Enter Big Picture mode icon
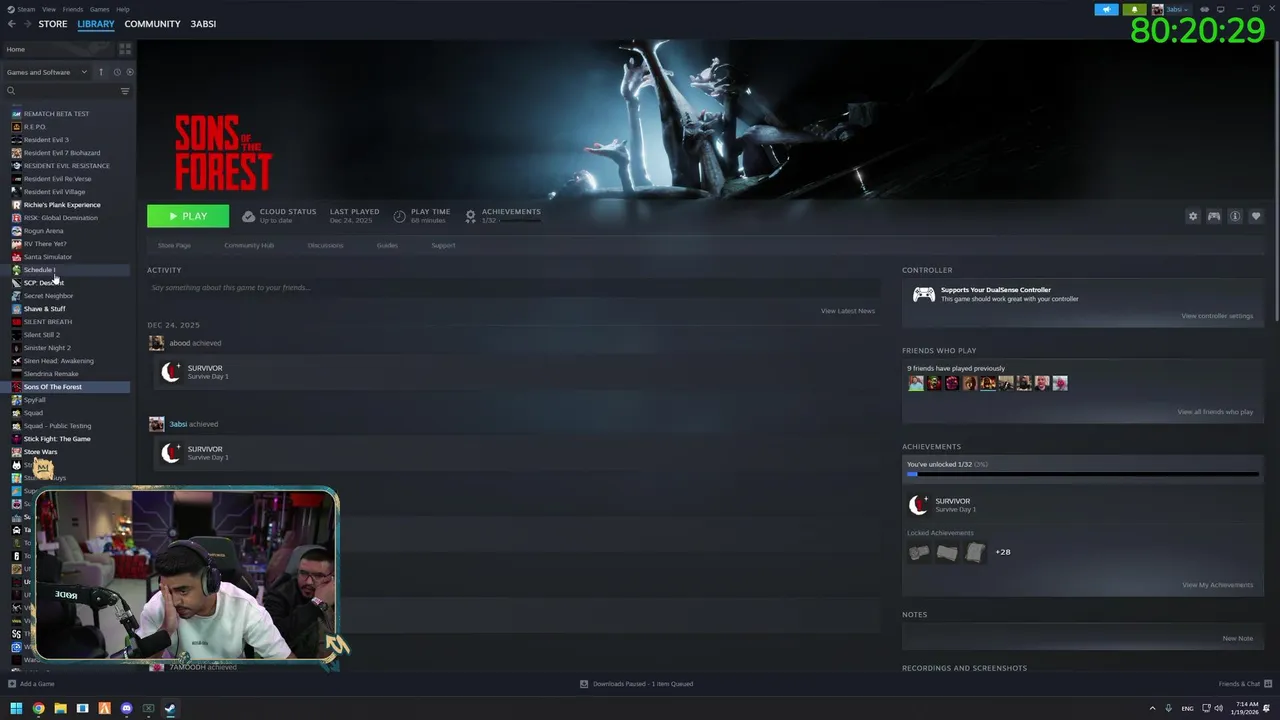This screenshot has height=720, width=1280. point(1220,9)
